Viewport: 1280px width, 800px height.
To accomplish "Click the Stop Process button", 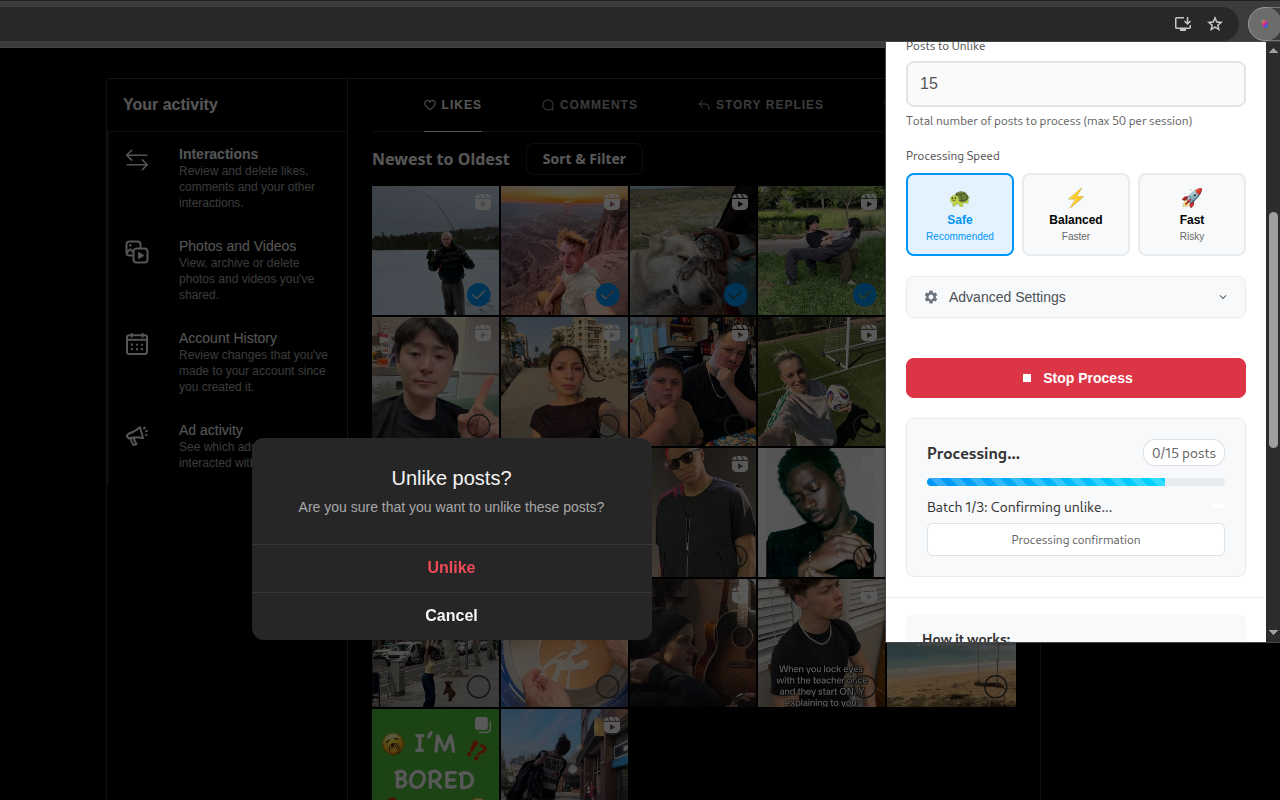I will 1075,378.
